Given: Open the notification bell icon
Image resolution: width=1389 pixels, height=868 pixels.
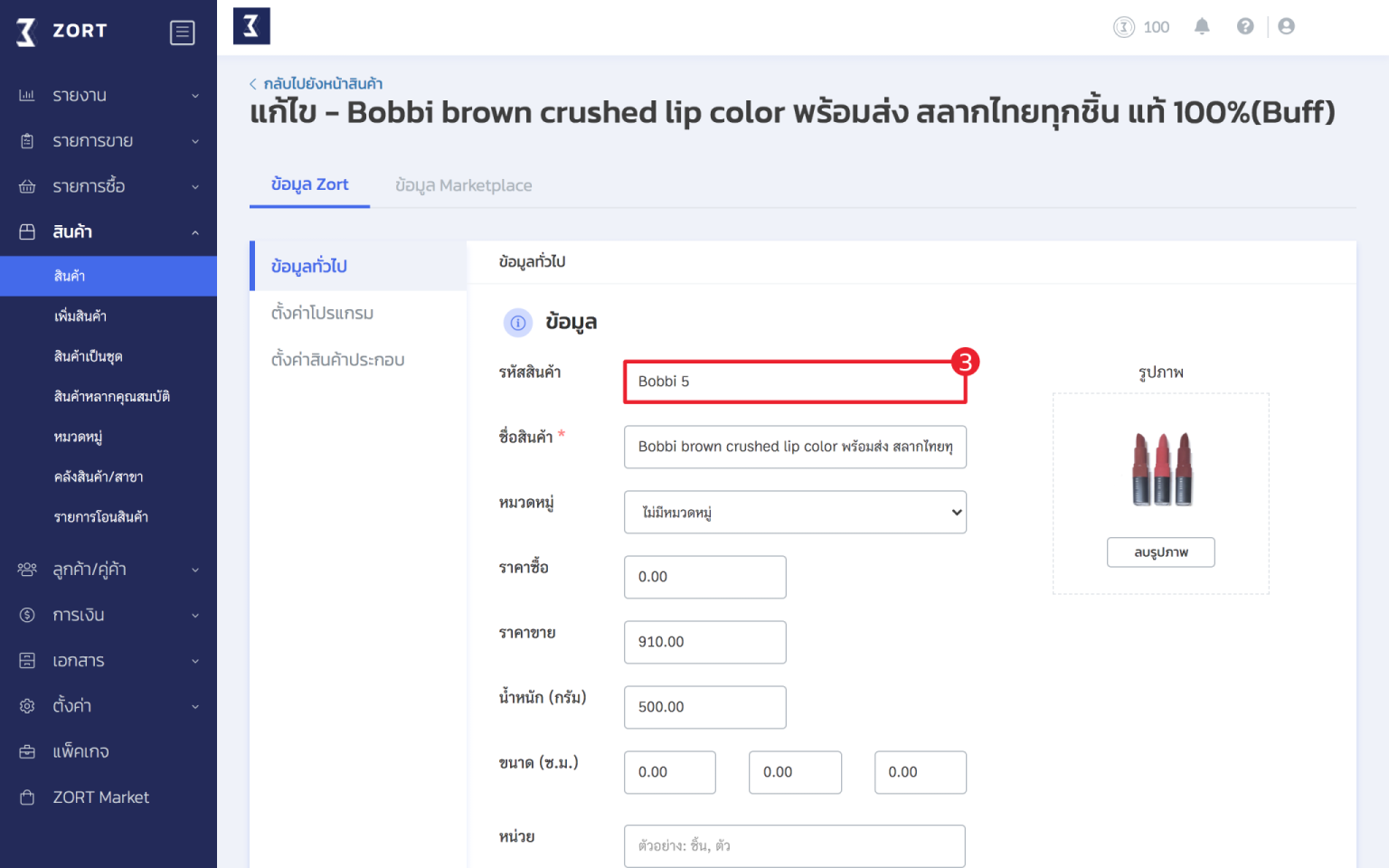Looking at the screenshot, I should point(1202,26).
